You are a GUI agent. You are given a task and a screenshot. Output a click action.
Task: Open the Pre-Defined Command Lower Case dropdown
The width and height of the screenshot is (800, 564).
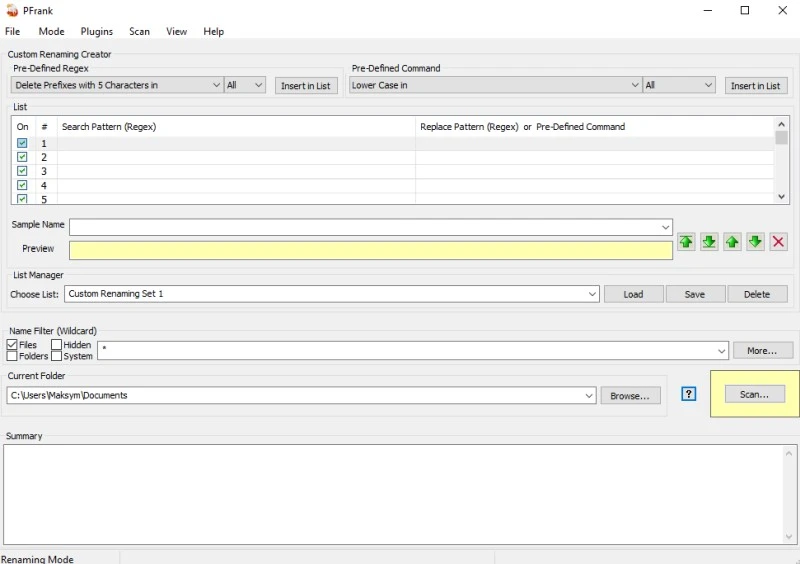(x=634, y=86)
